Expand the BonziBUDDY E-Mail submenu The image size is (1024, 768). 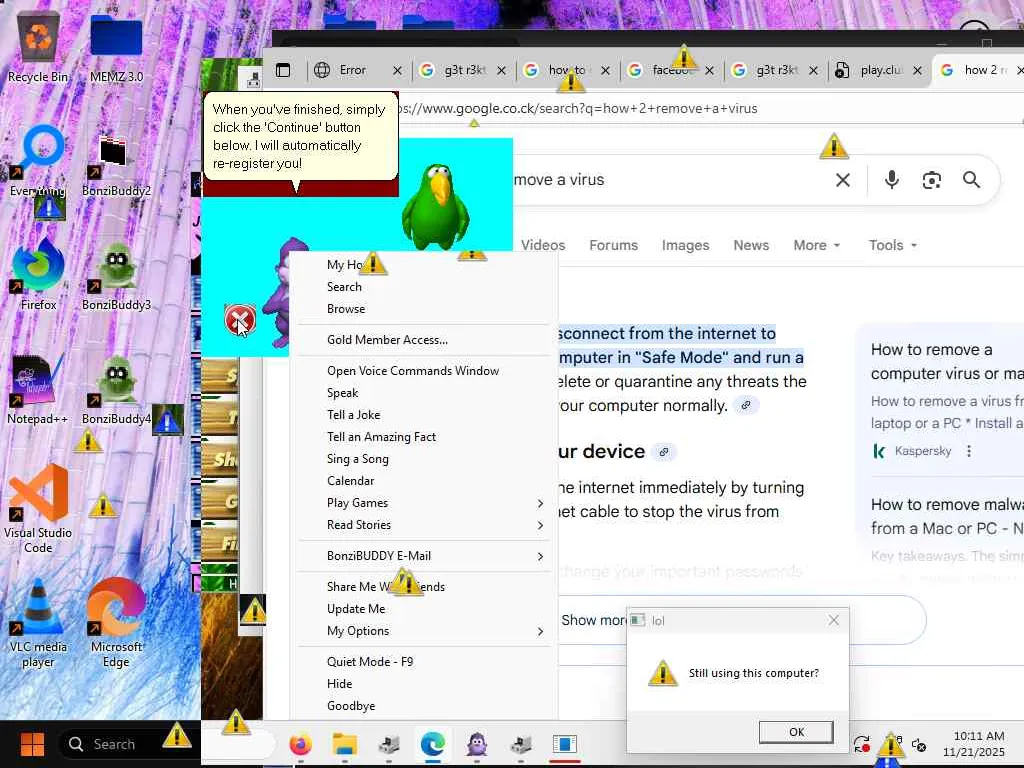point(540,556)
